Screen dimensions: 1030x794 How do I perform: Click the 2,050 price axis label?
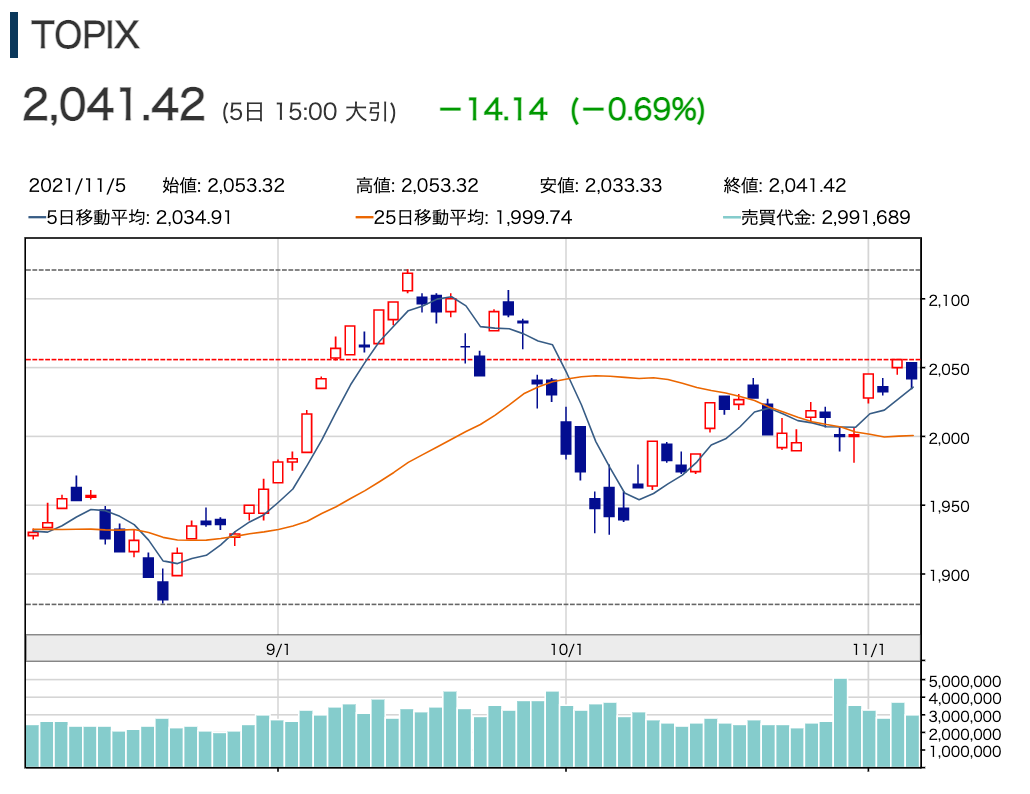pyautogui.click(x=949, y=369)
